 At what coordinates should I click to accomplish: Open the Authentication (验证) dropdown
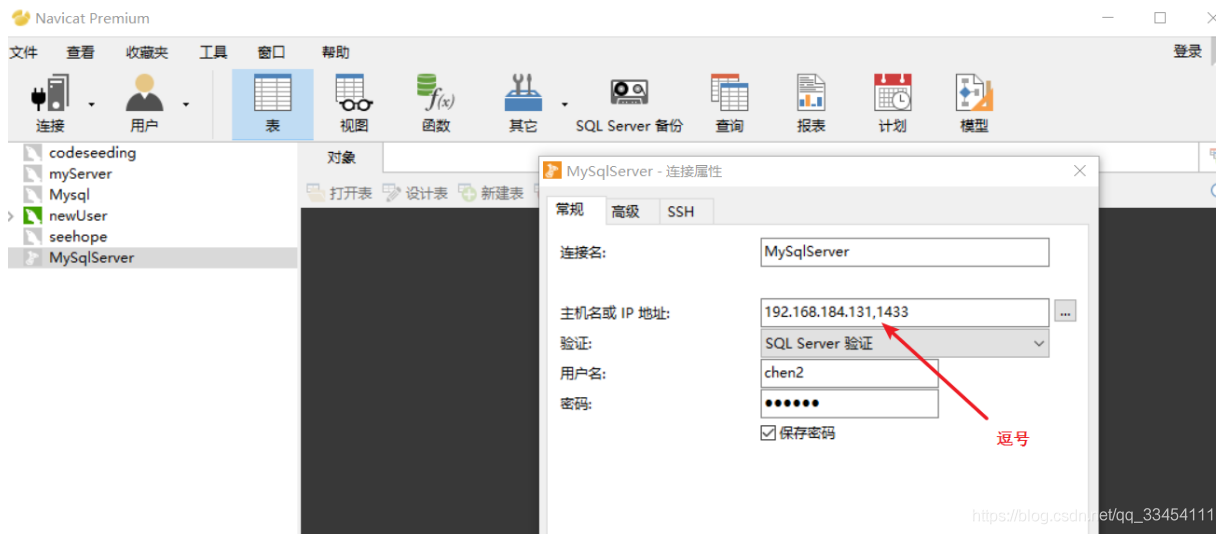pos(905,343)
